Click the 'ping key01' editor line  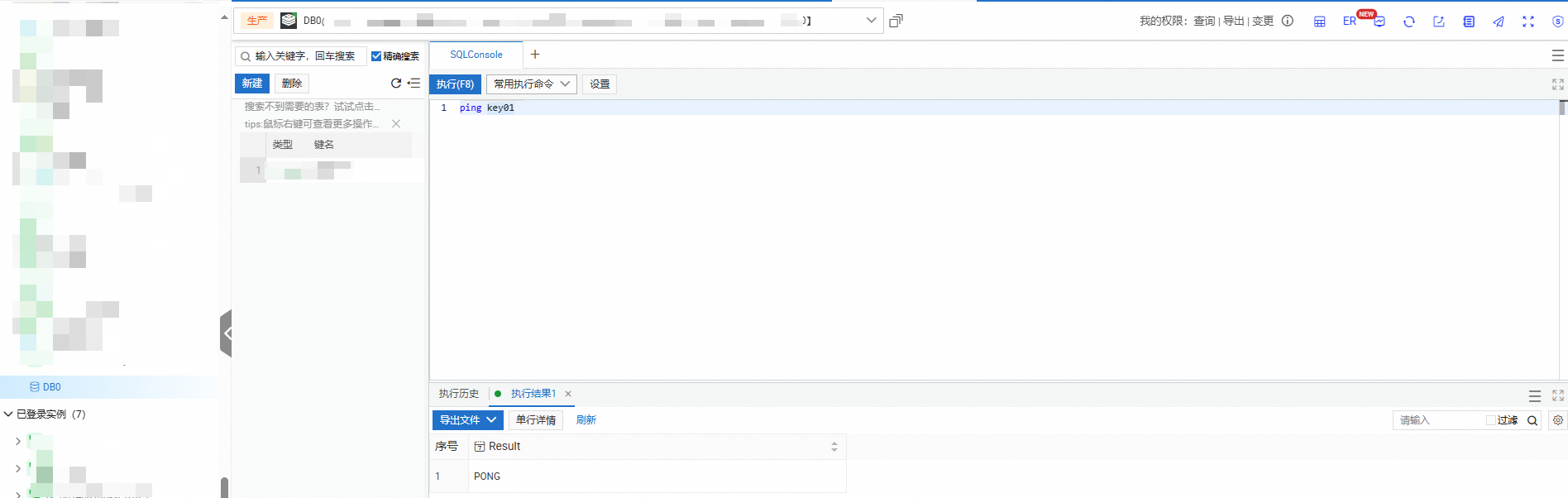tap(487, 108)
